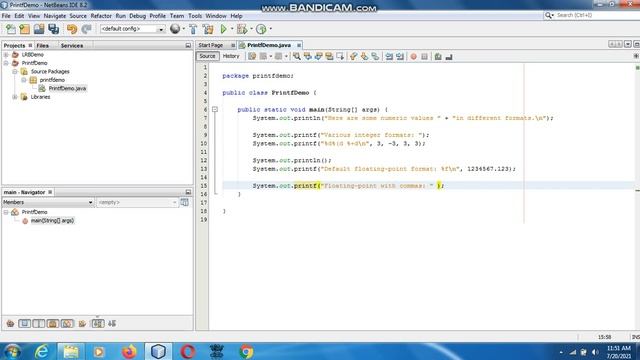Open the Run Project dropdown arrow

pyautogui.click(x=232, y=29)
